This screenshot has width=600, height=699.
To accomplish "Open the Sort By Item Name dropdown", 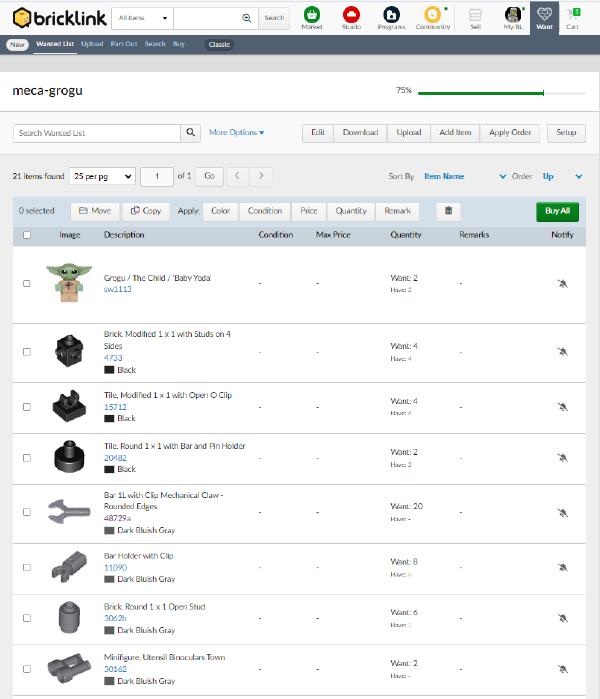I will [465, 177].
